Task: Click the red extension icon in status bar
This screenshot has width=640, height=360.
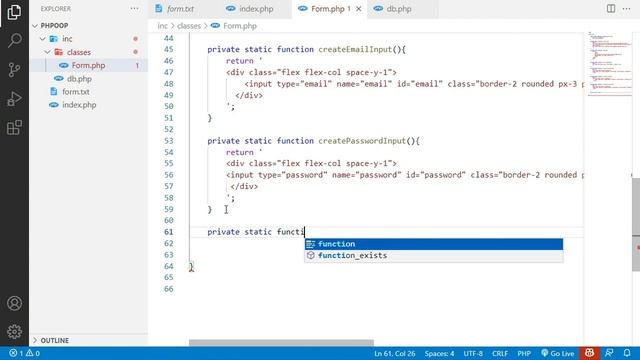Action: coord(589,353)
